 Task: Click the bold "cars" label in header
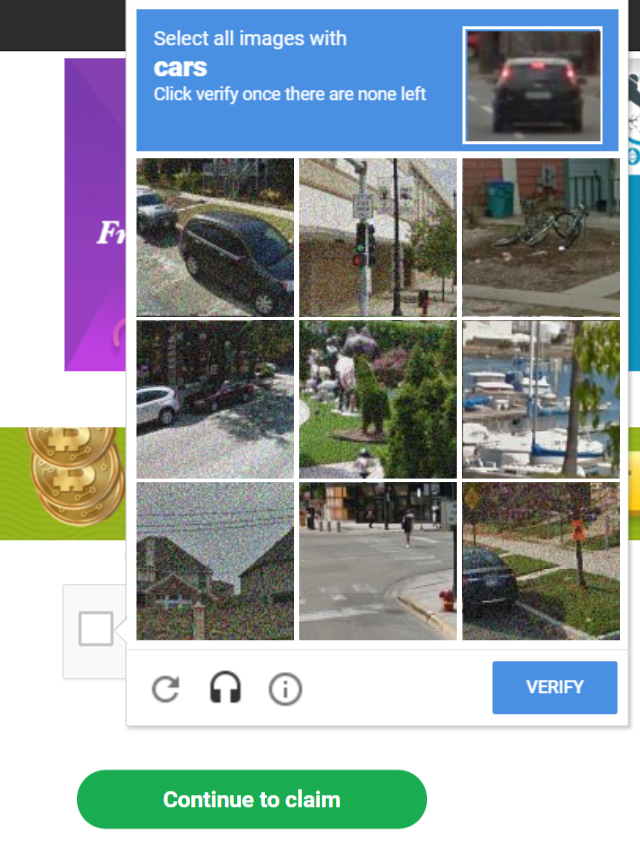point(180,68)
